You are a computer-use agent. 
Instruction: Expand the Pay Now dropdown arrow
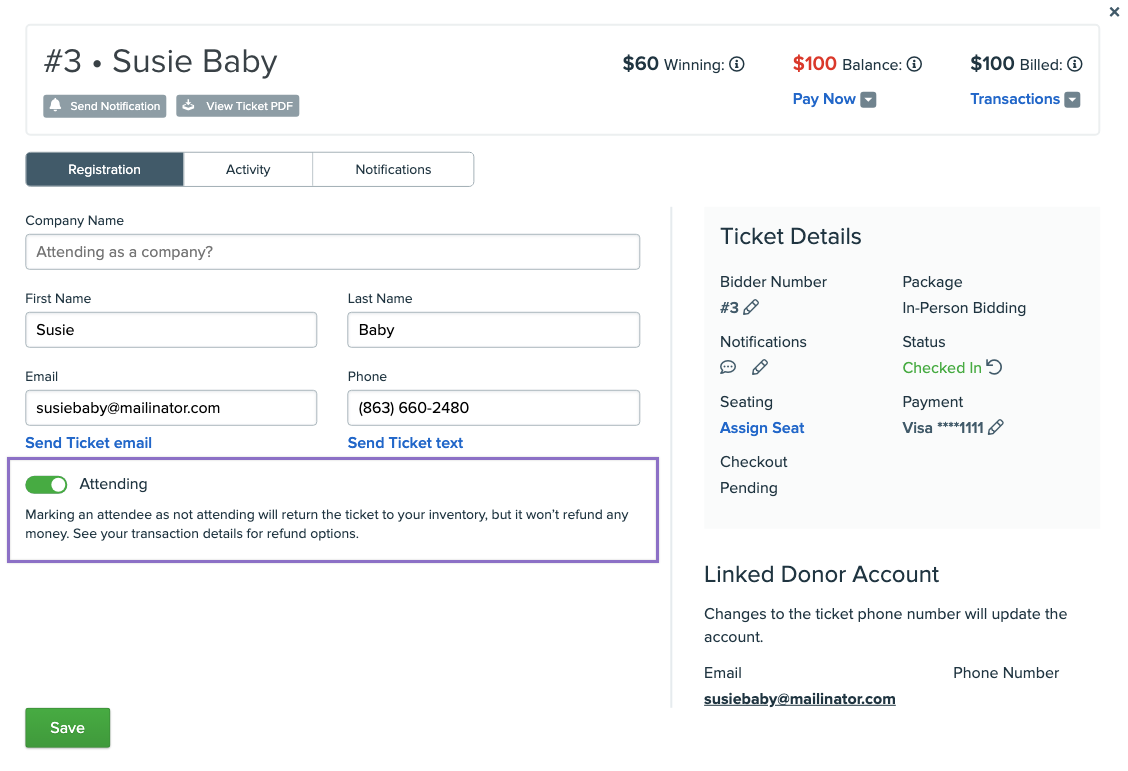point(868,100)
